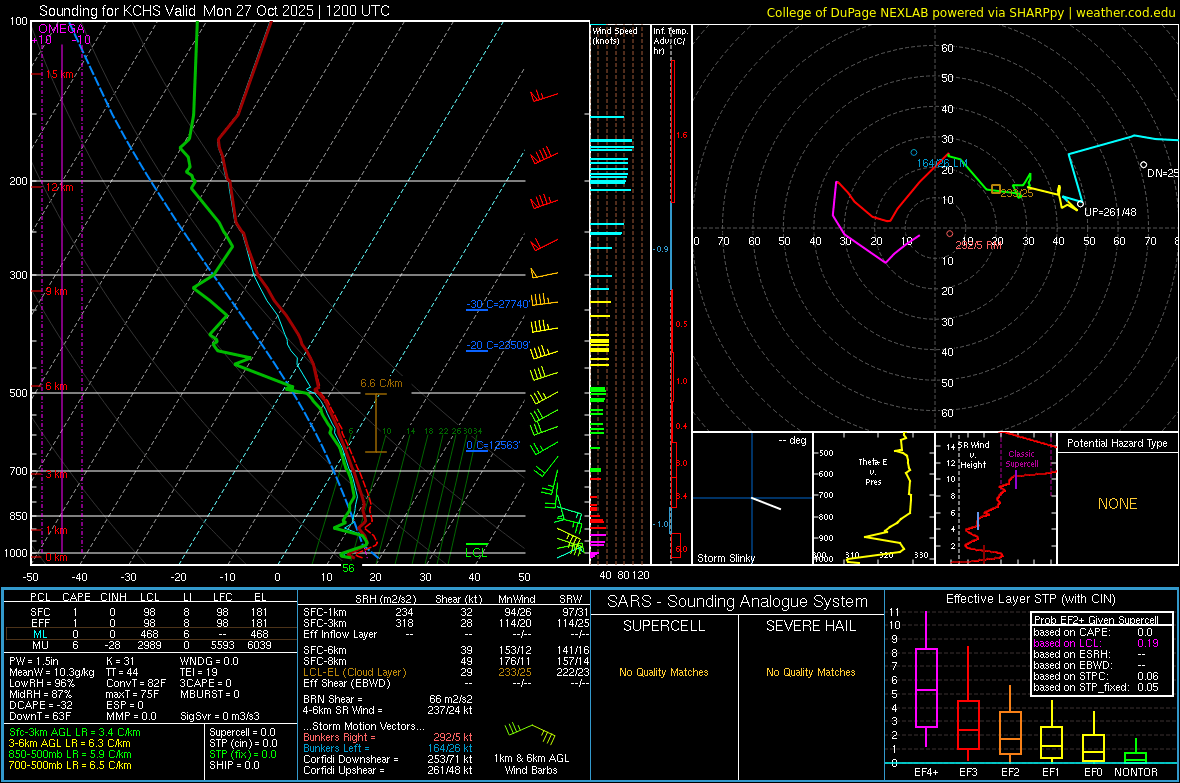Click the Inf. Temp. Adv. panel header

click(671, 41)
